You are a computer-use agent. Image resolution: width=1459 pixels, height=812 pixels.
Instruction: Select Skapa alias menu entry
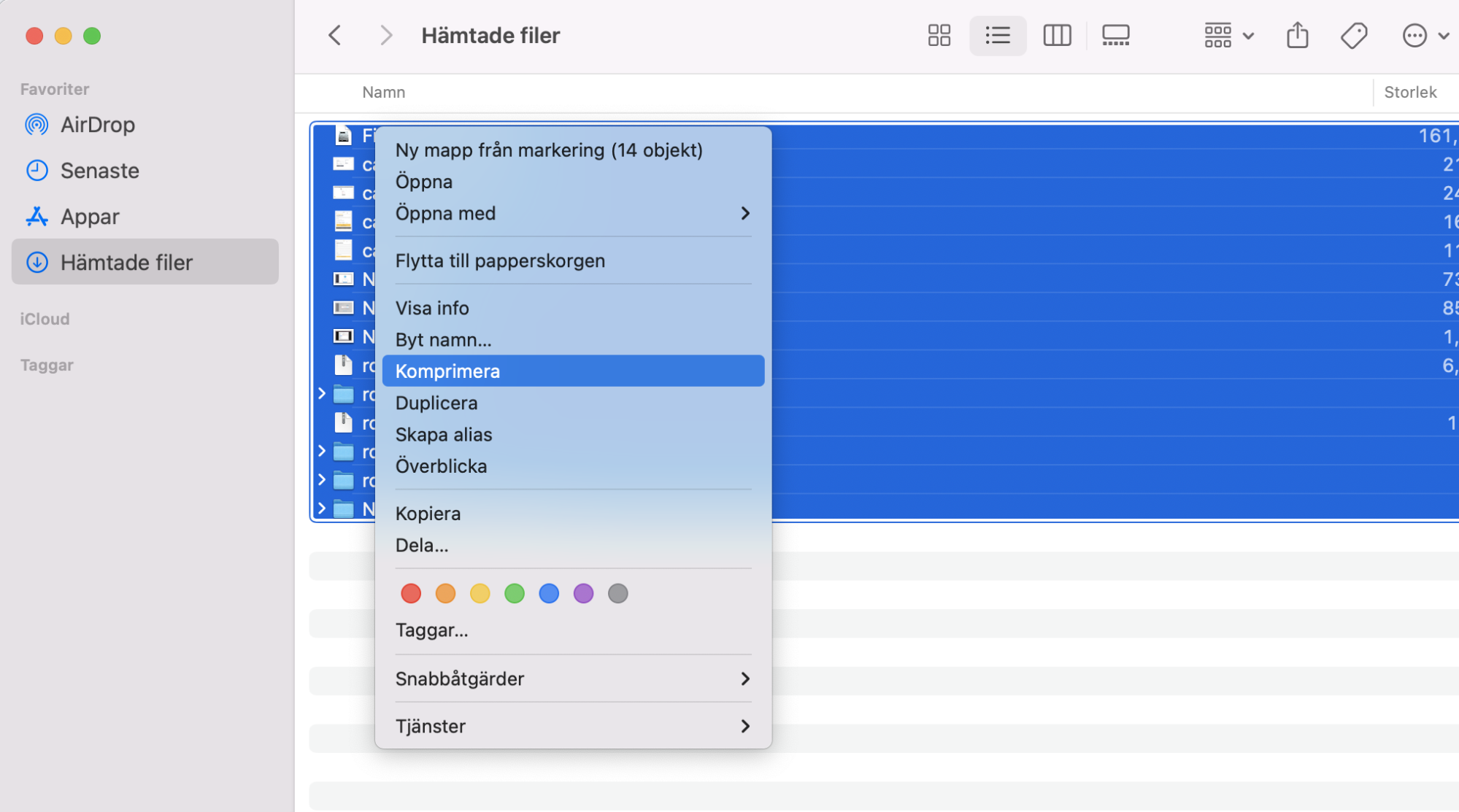point(573,434)
